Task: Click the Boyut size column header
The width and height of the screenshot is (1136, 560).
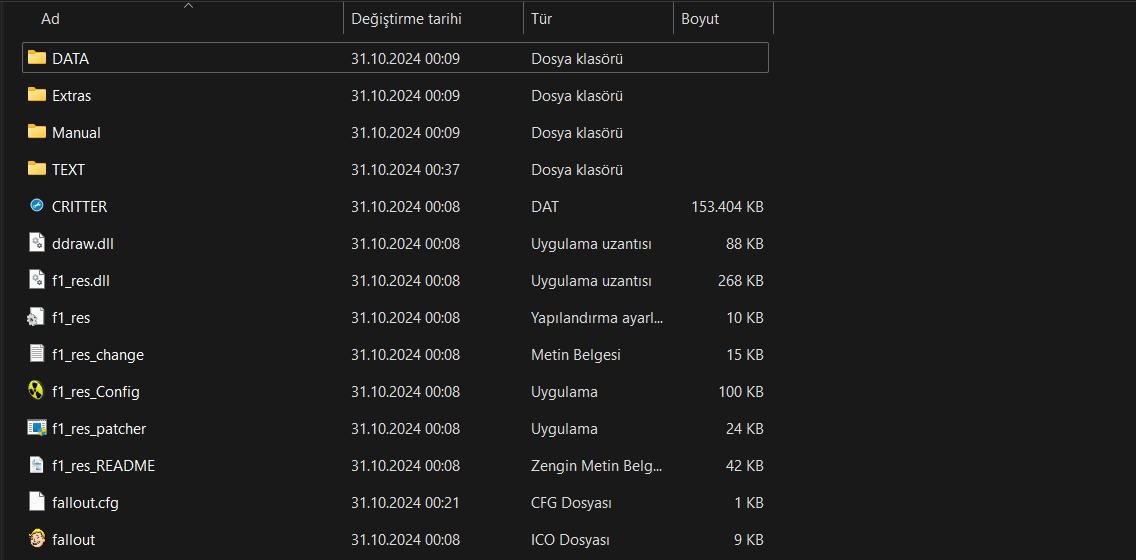Action: tap(700, 19)
